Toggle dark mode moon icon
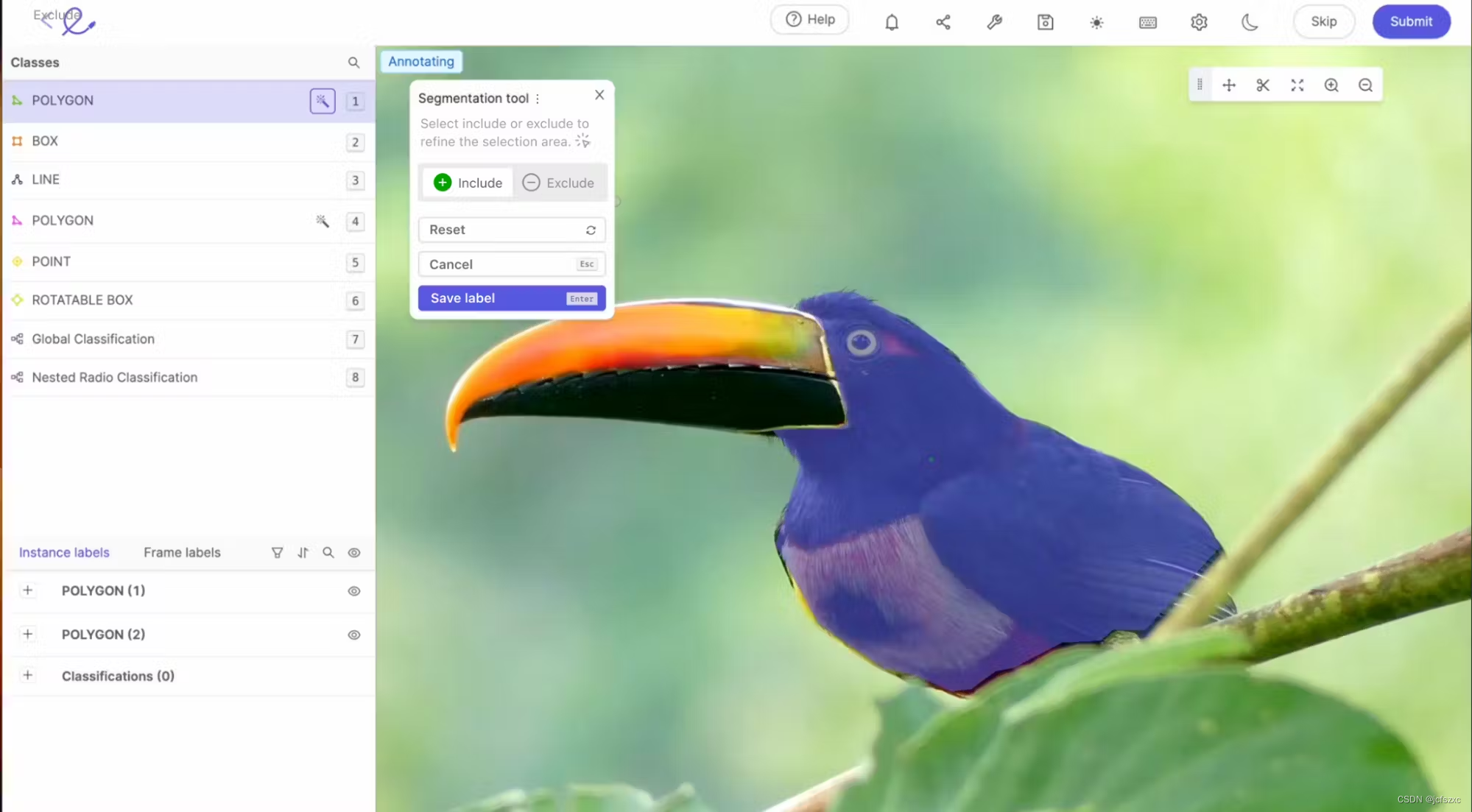The height and width of the screenshot is (812, 1472). click(1249, 22)
